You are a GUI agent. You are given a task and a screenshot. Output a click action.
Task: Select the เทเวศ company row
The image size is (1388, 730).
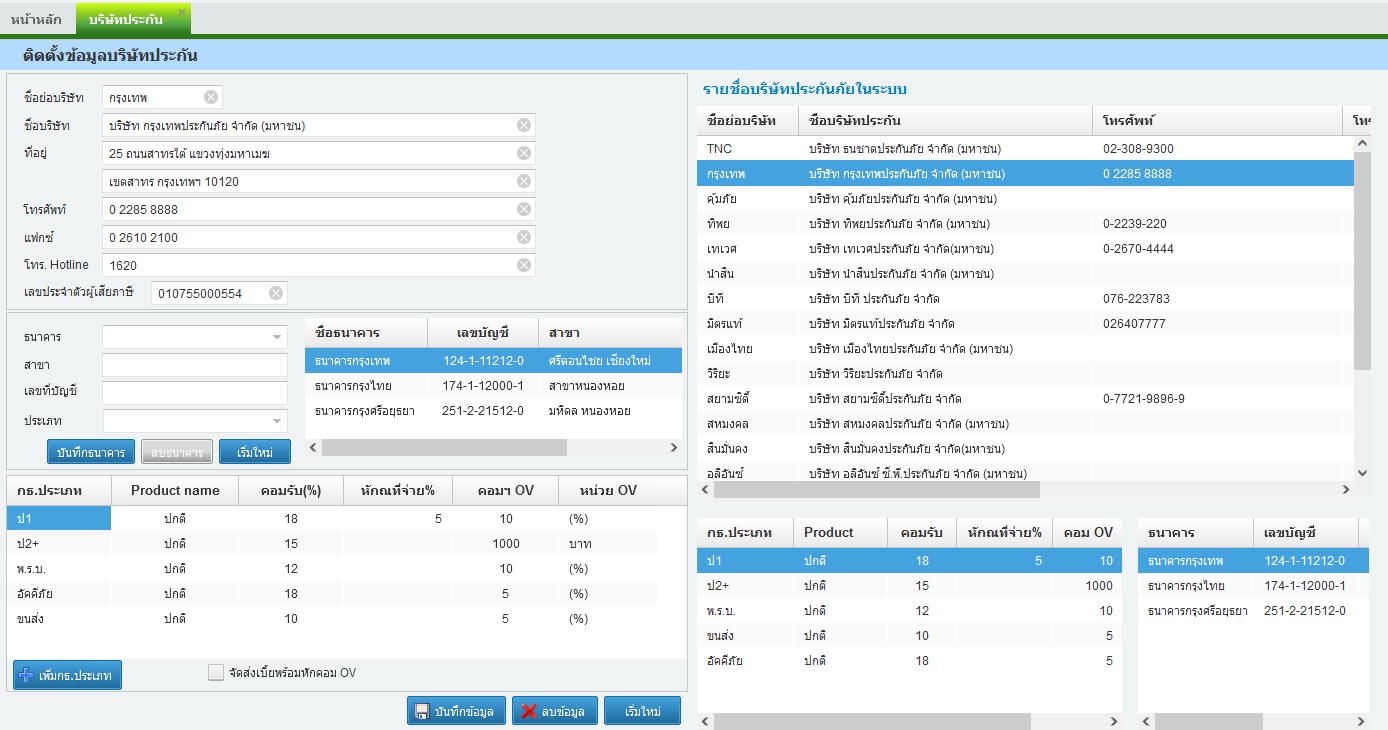(x=1025, y=248)
